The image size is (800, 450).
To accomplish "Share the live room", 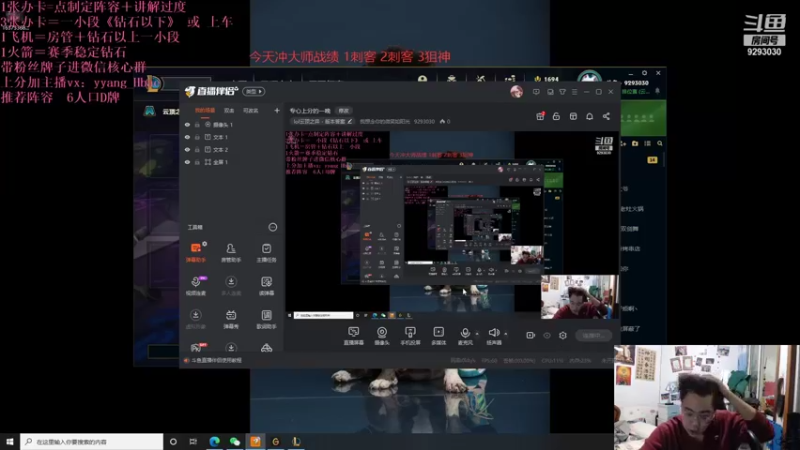I will 606,116.
